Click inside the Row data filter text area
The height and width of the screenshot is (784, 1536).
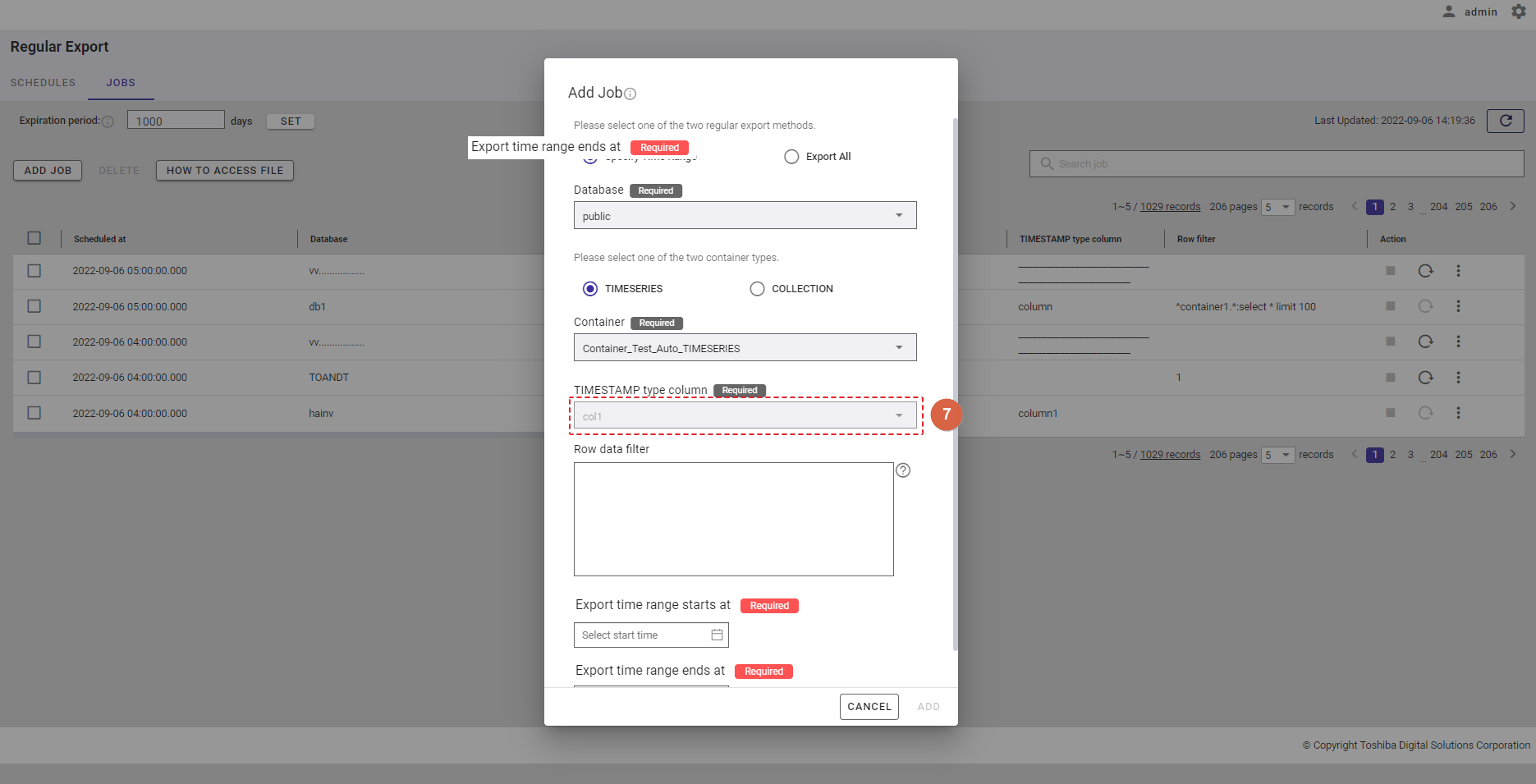click(x=733, y=519)
